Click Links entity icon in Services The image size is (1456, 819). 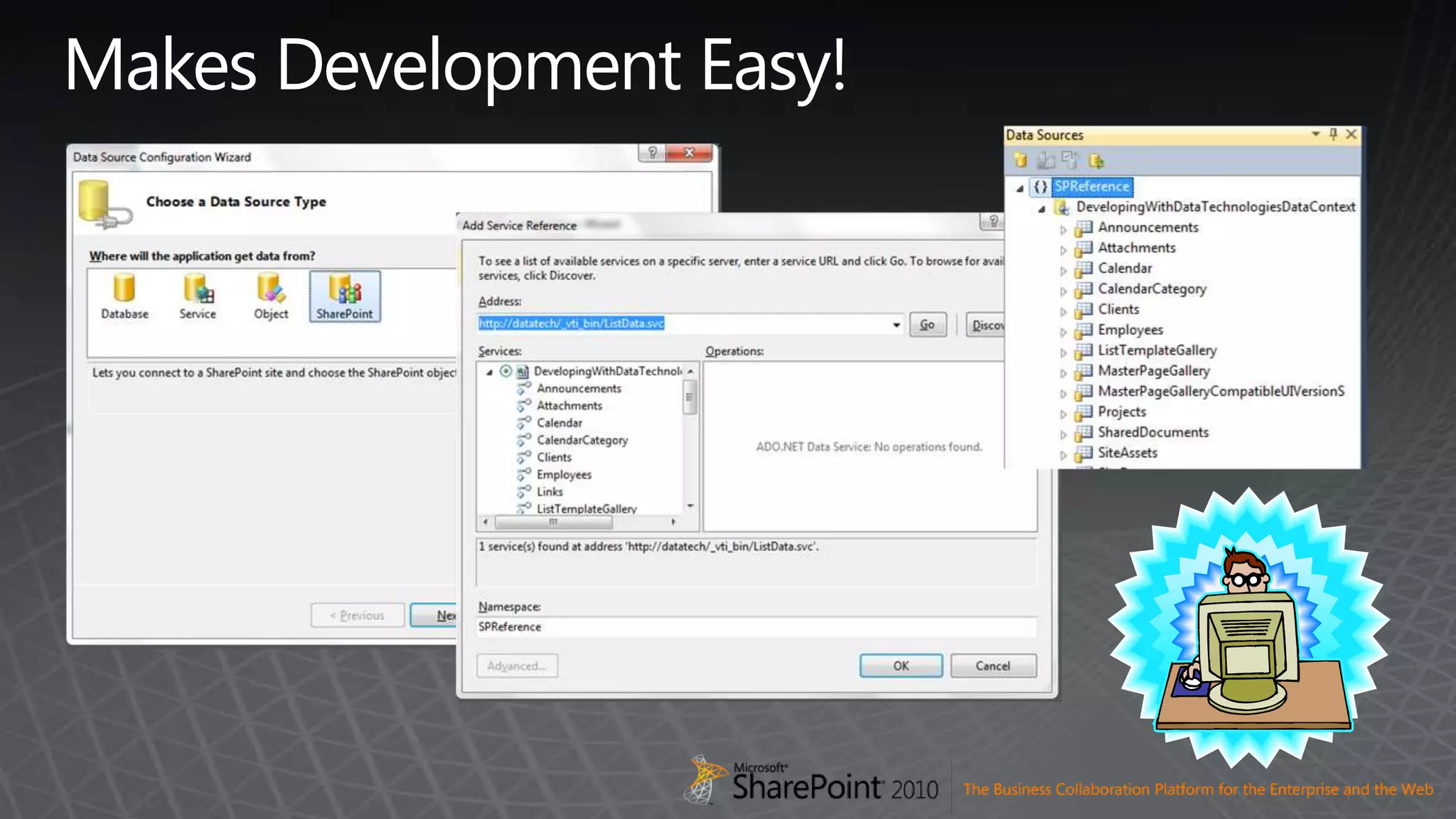tap(524, 491)
